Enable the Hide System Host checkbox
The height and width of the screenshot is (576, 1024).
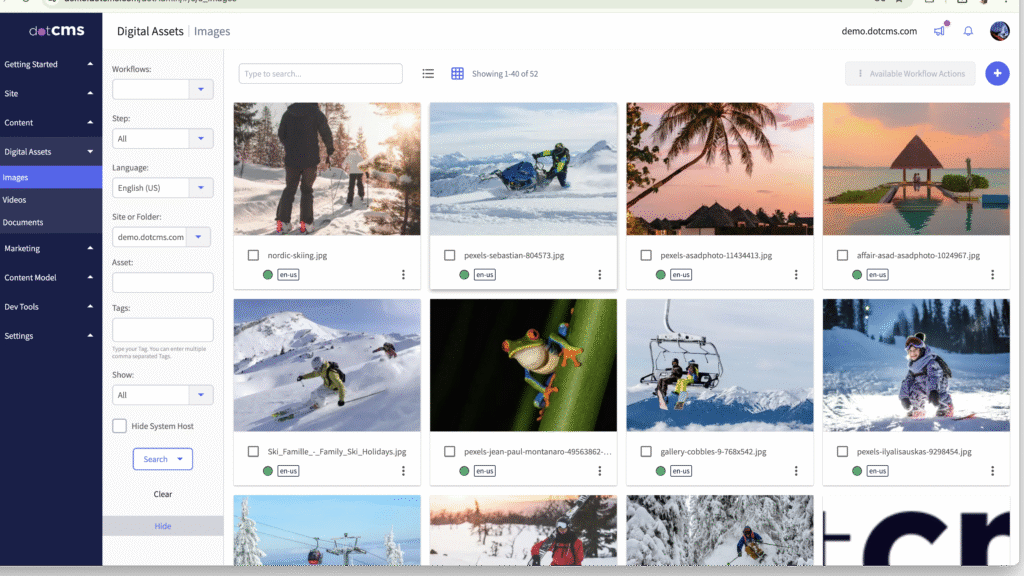coord(120,426)
